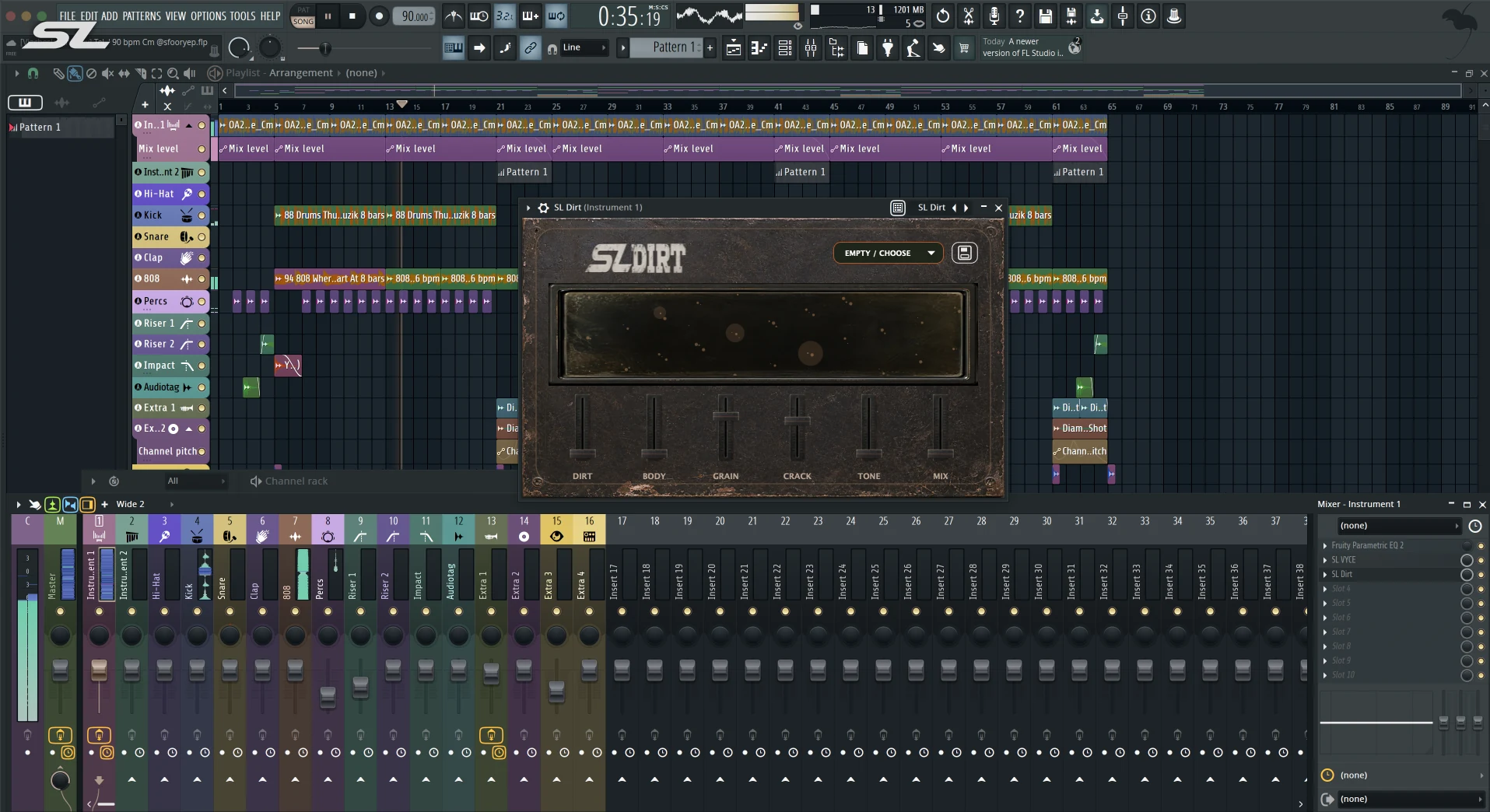Open the Playlist window from toolbar
This screenshot has height=812, width=1490.
click(x=733, y=48)
